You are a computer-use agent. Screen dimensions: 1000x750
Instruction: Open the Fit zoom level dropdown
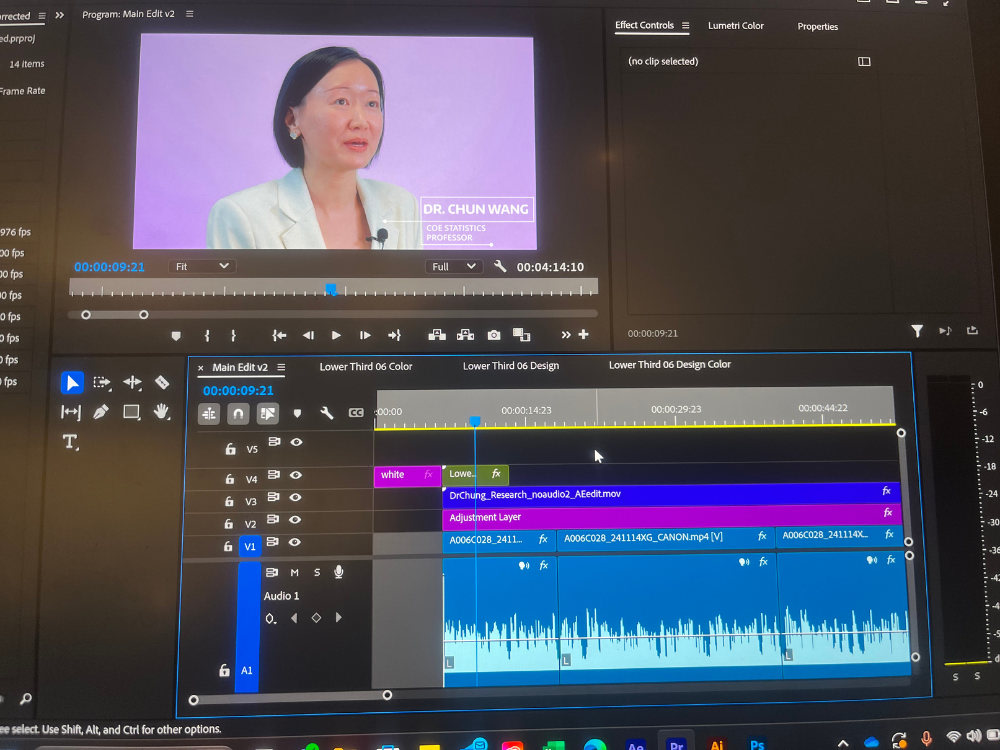coord(202,266)
